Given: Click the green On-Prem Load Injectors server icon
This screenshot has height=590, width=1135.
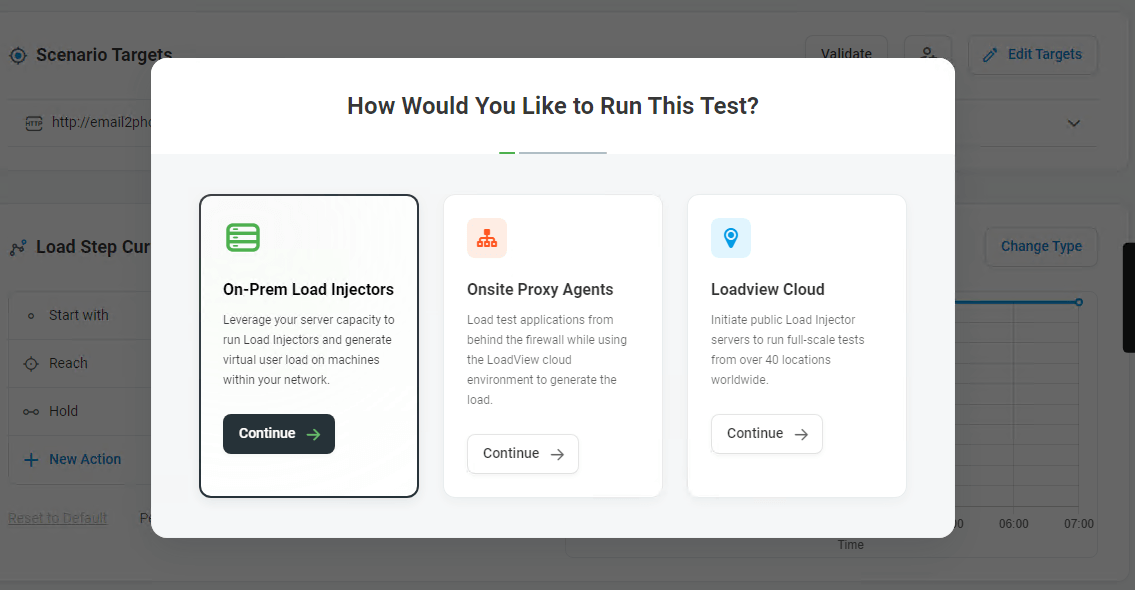Looking at the screenshot, I should click(242, 237).
